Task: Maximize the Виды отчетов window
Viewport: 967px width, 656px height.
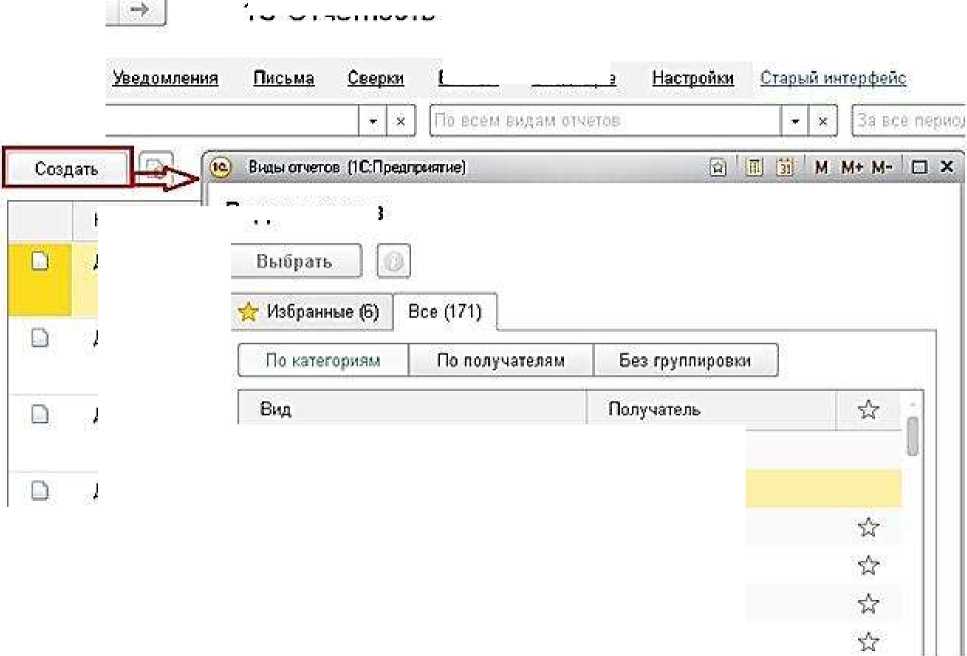Action: tap(919, 167)
